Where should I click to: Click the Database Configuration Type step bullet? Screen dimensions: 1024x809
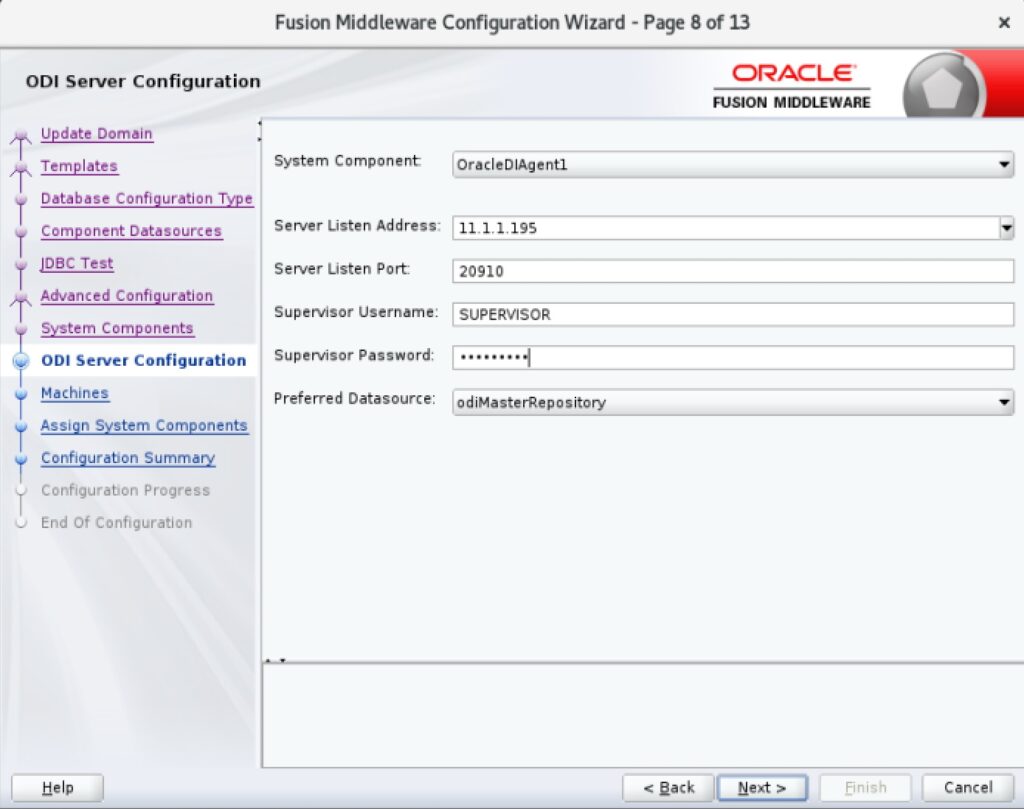(x=21, y=199)
